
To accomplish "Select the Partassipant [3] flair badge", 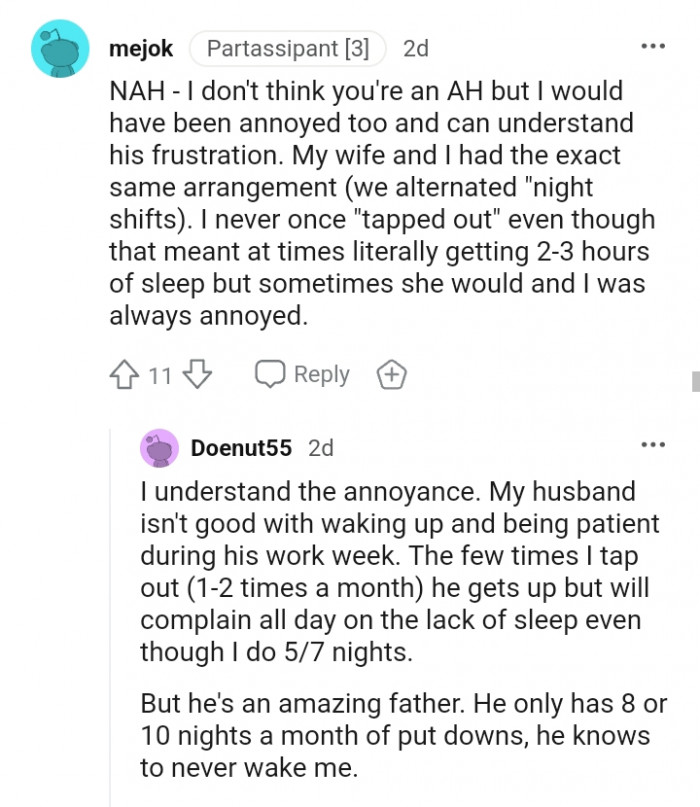I will pos(288,47).
